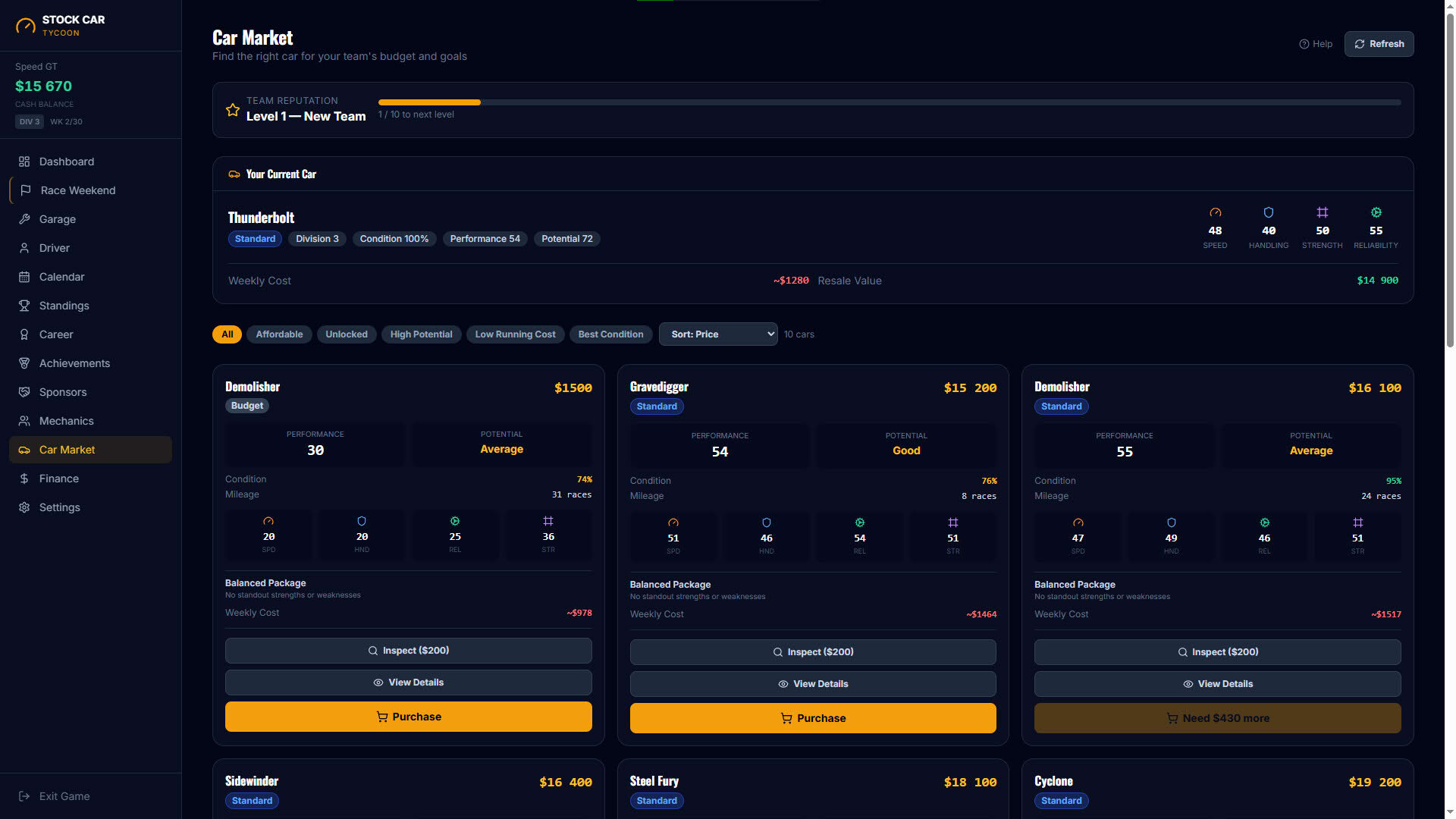Open Finance dollar sign icon
This screenshot has height=819, width=1456.
(24, 479)
